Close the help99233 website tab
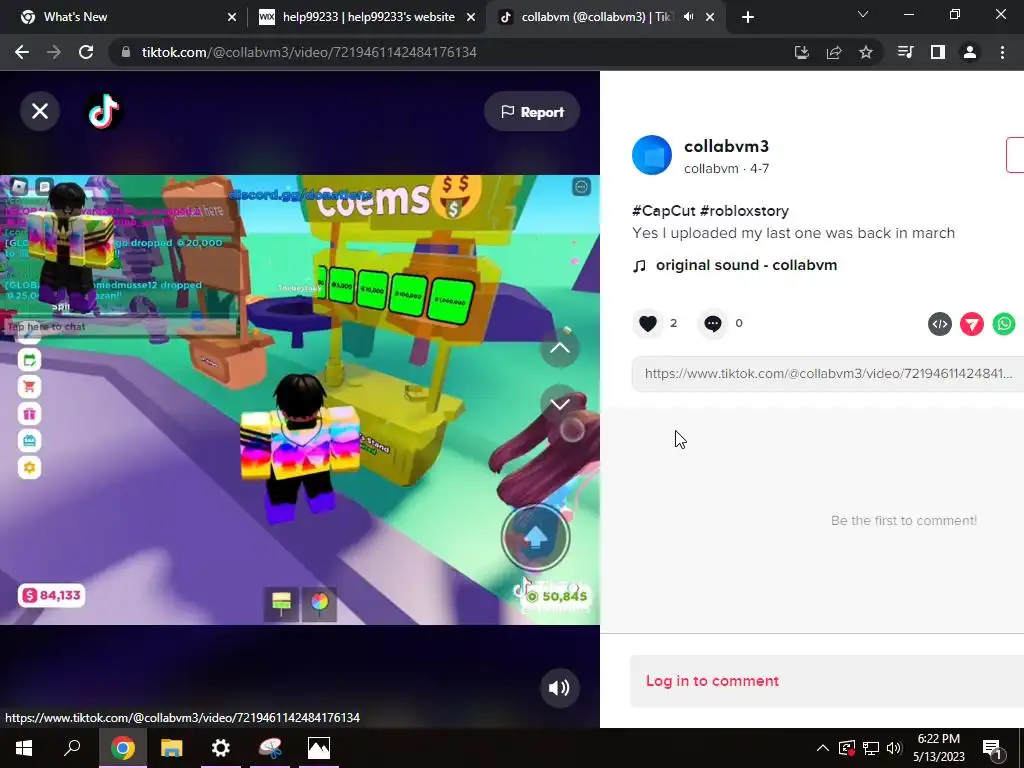Image resolution: width=1024 pixels, height=768 pixels. click(471, 18)
